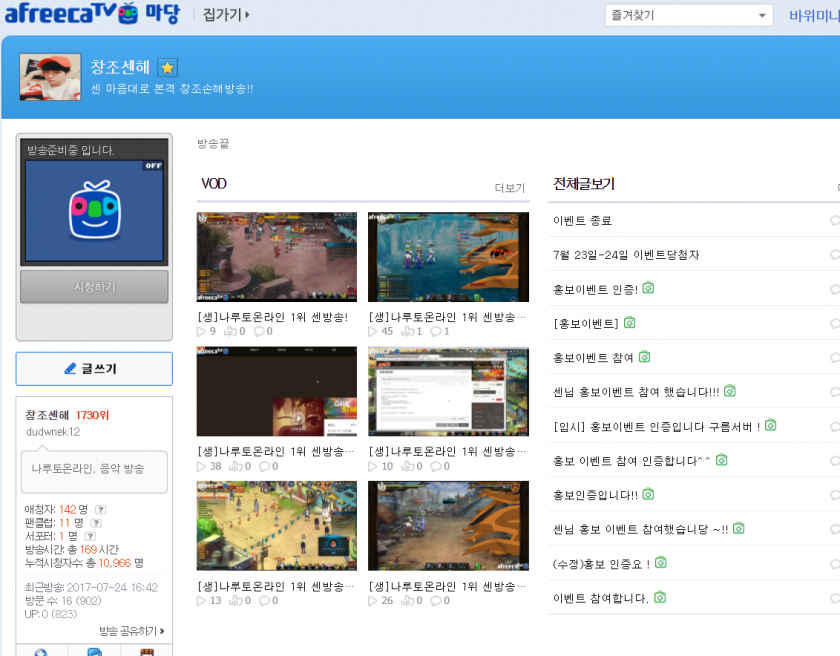
Task: Click 더보기 to see more VODs
Action: 509,188
